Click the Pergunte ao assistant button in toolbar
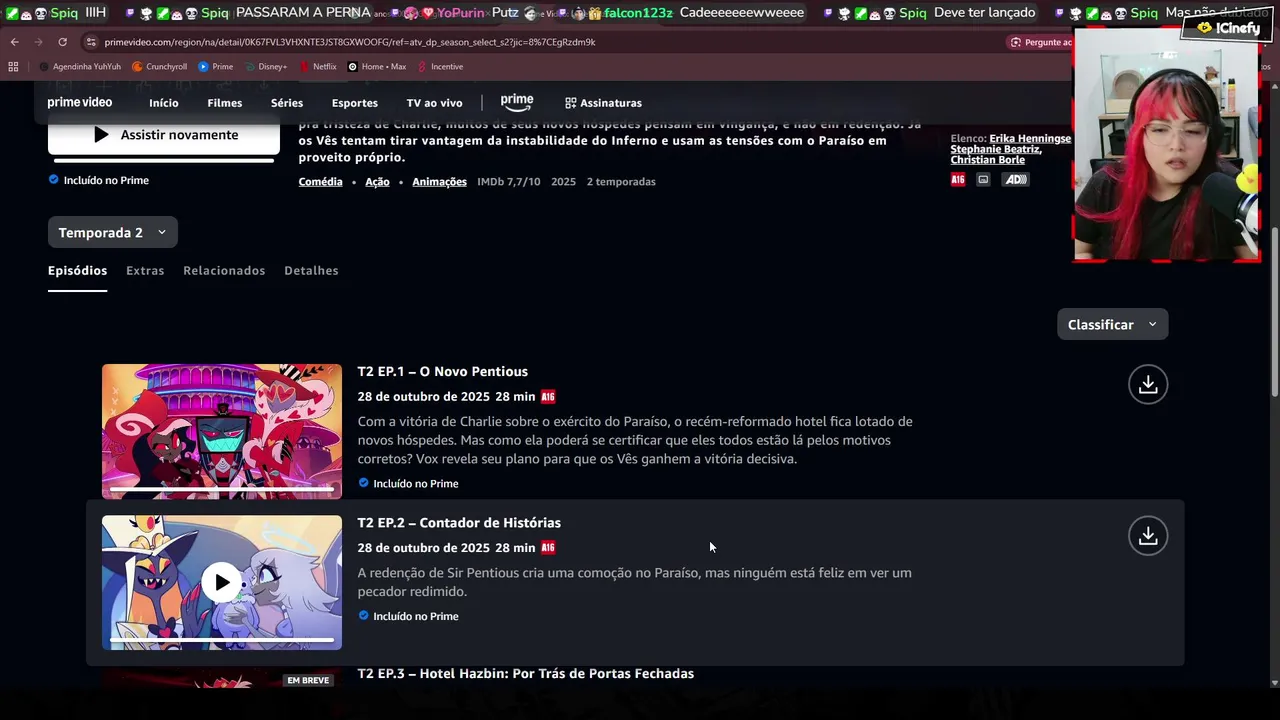 pos(1040,42)
